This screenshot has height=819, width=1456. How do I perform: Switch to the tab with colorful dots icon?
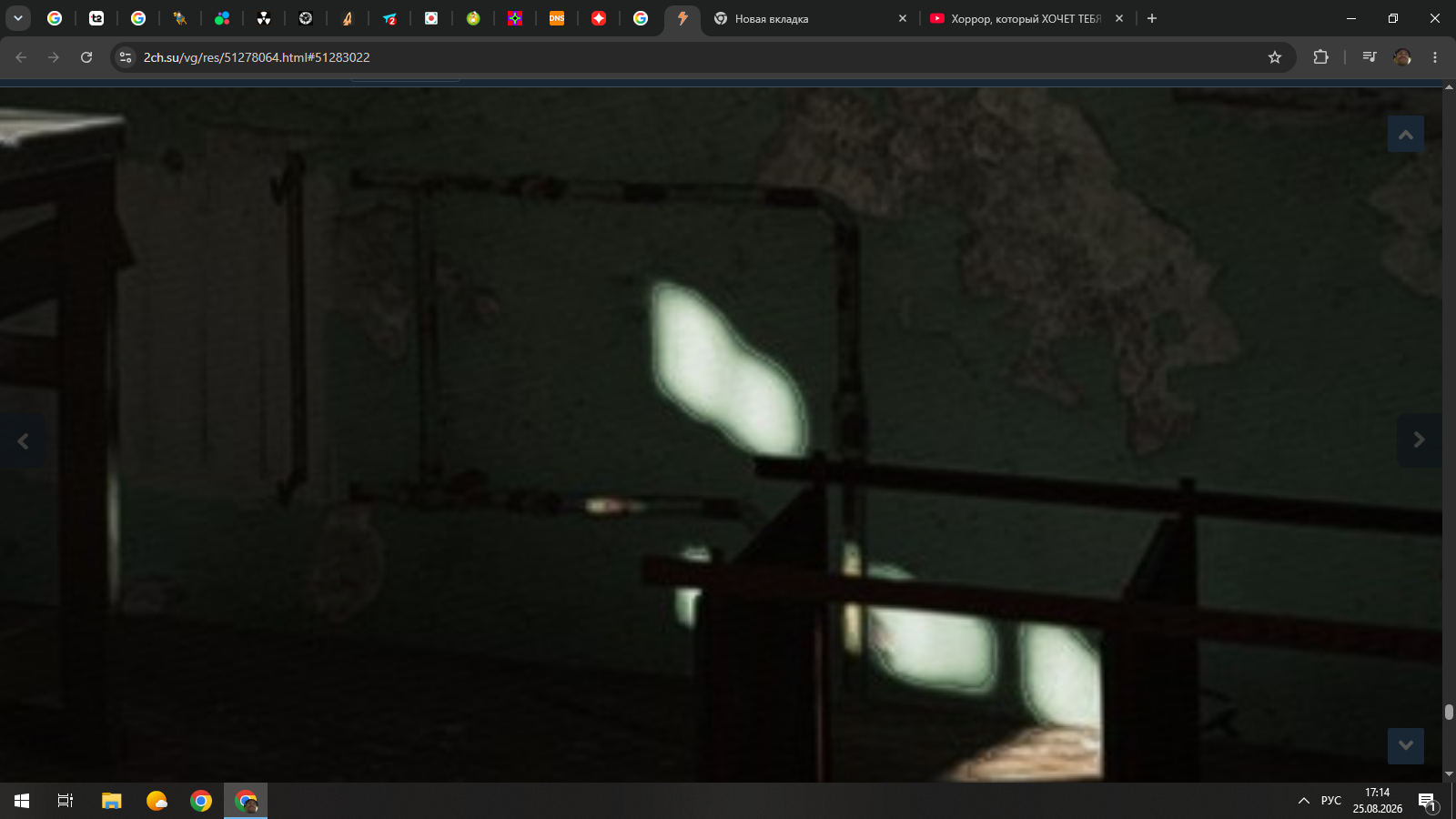(222, 18)
